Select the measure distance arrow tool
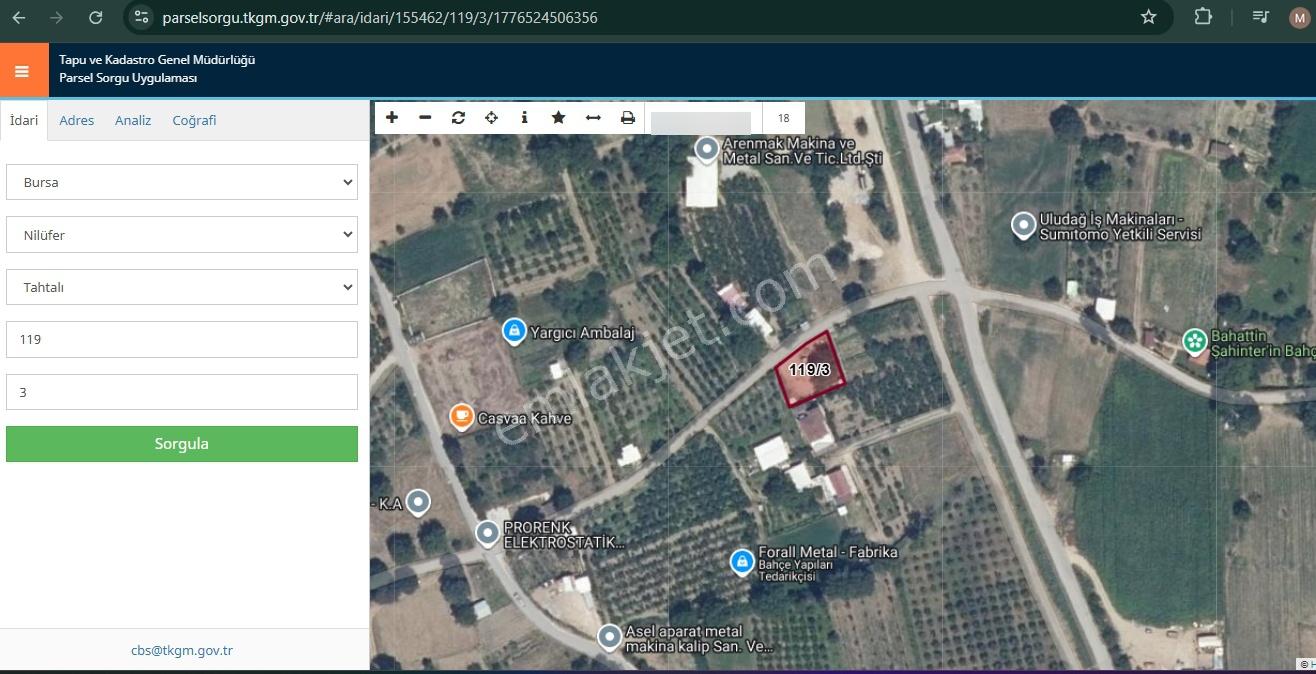1316x674 pixels. pyautogui.click(x=593, y=118)
